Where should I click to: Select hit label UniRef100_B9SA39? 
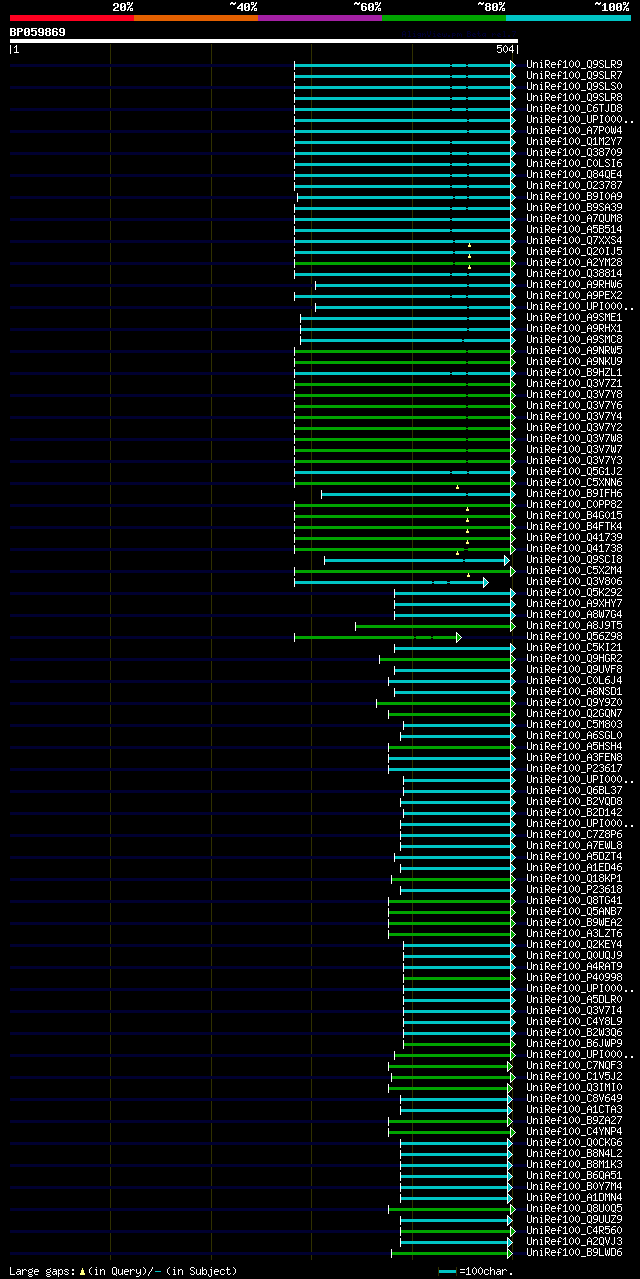[574, 207]
